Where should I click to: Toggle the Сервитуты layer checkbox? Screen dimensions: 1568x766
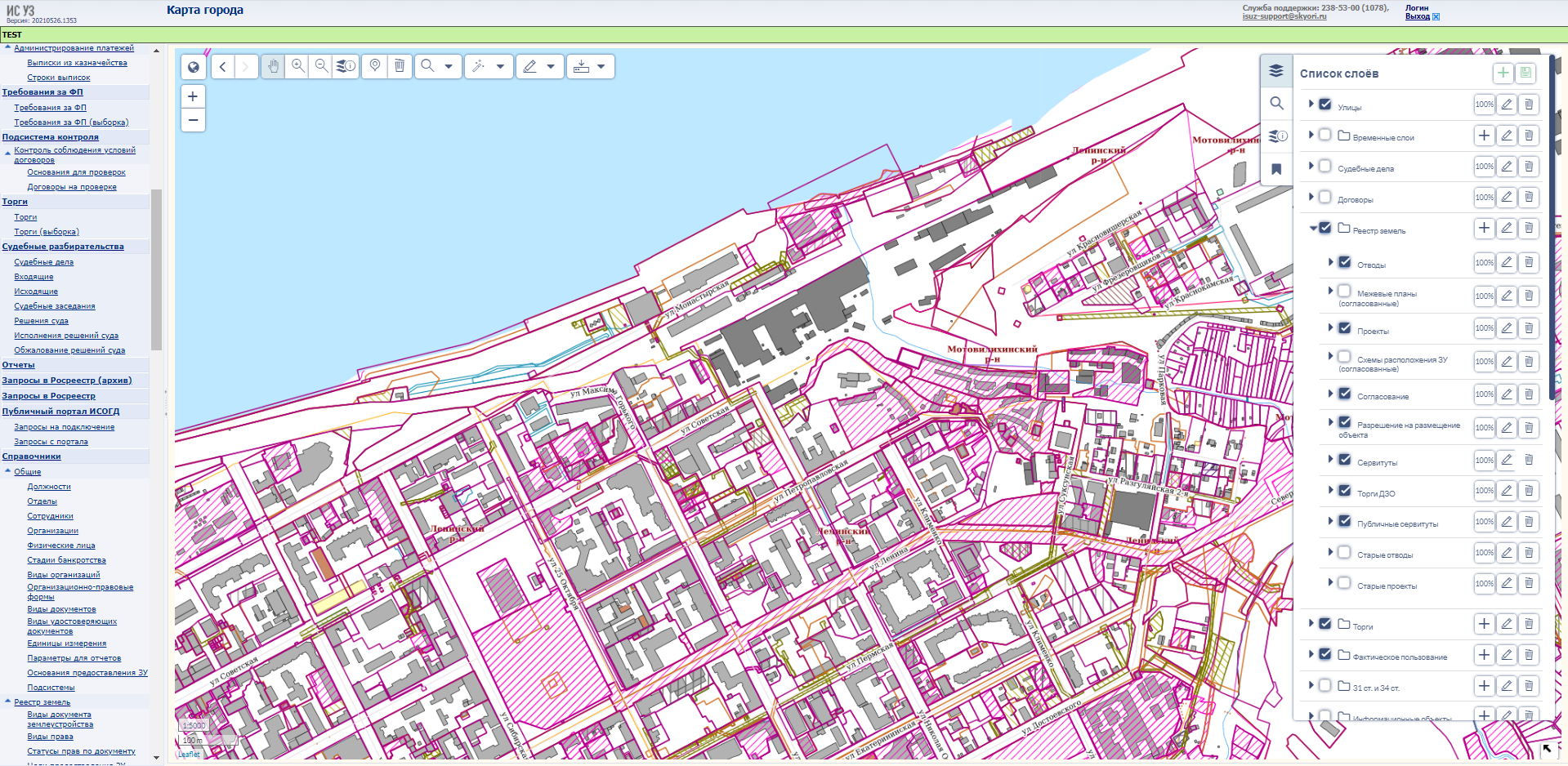tap(1344, 460)
